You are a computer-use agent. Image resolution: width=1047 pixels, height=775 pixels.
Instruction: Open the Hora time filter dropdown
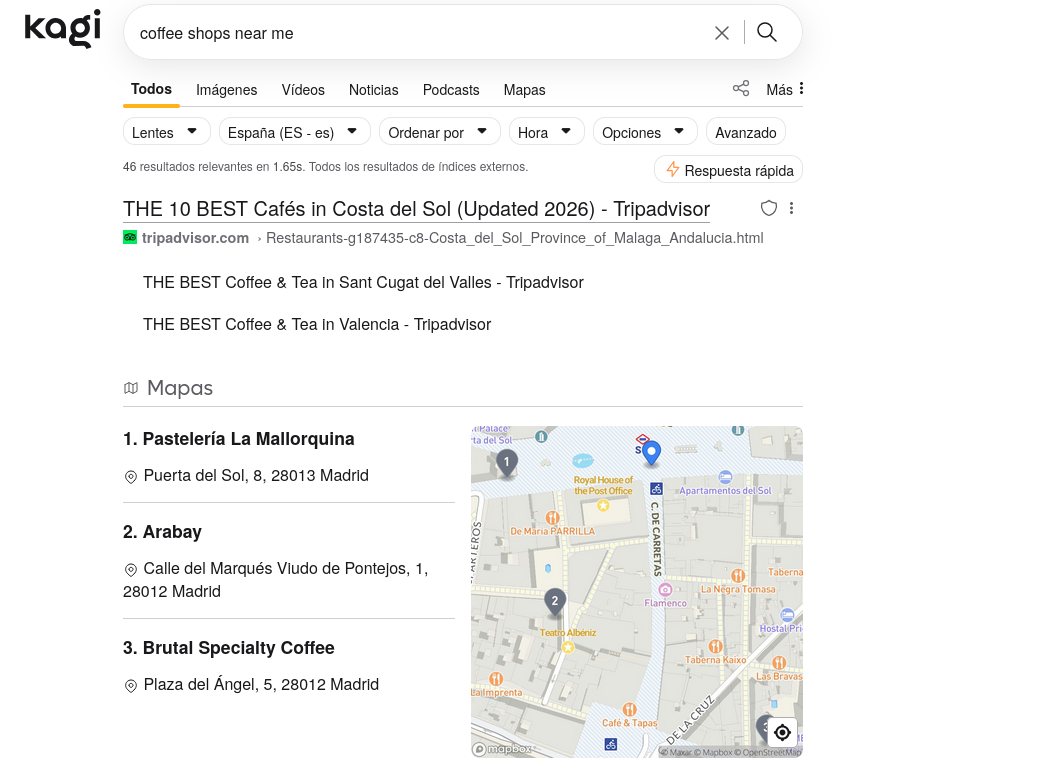tap(546, 132)
